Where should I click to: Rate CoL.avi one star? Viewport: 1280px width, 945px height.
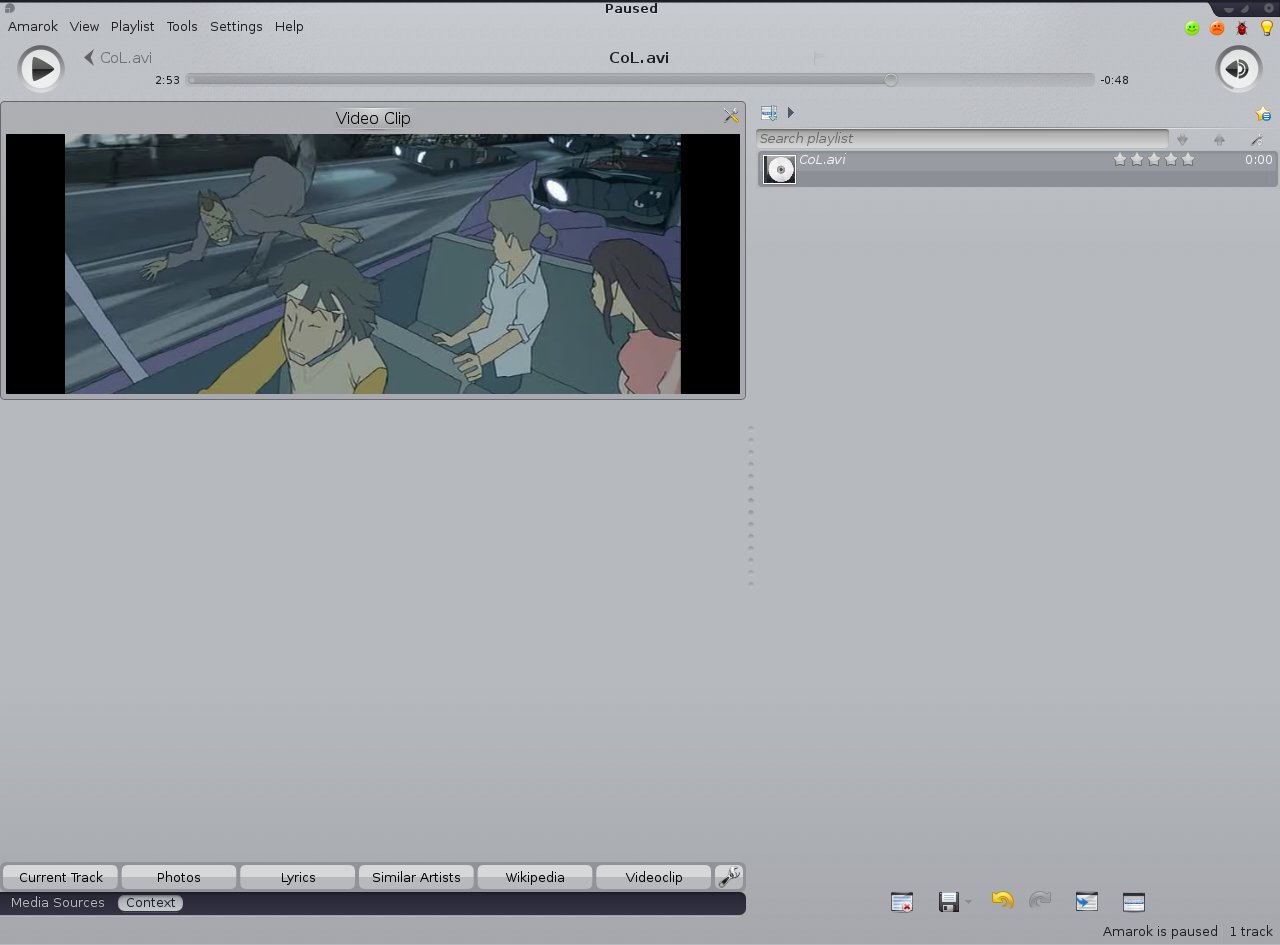click(1120, 159)
